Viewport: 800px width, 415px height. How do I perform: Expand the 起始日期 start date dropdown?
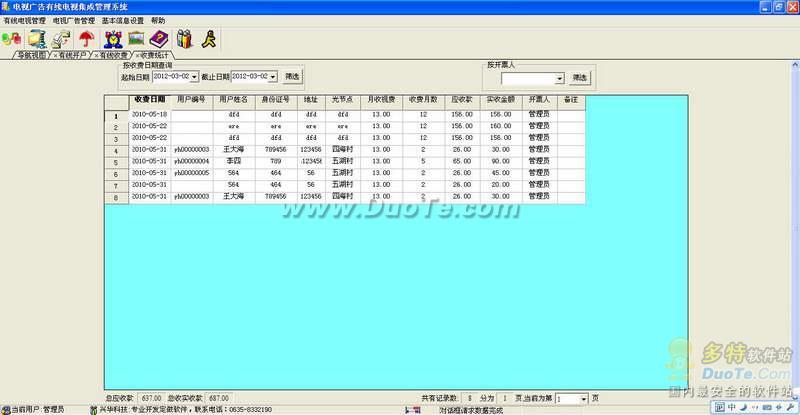point(194,76)
